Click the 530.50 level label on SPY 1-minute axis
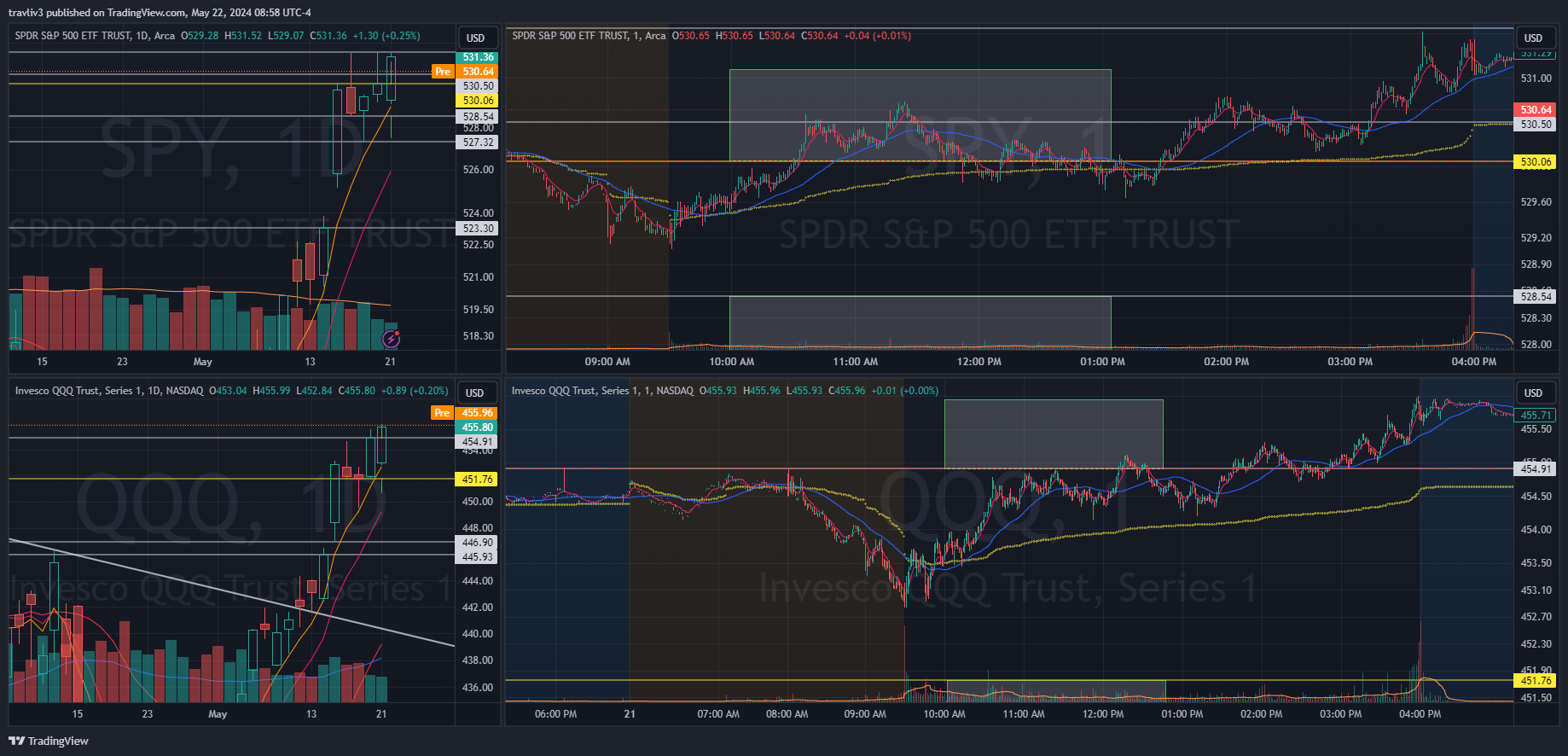 (1536, 125)
